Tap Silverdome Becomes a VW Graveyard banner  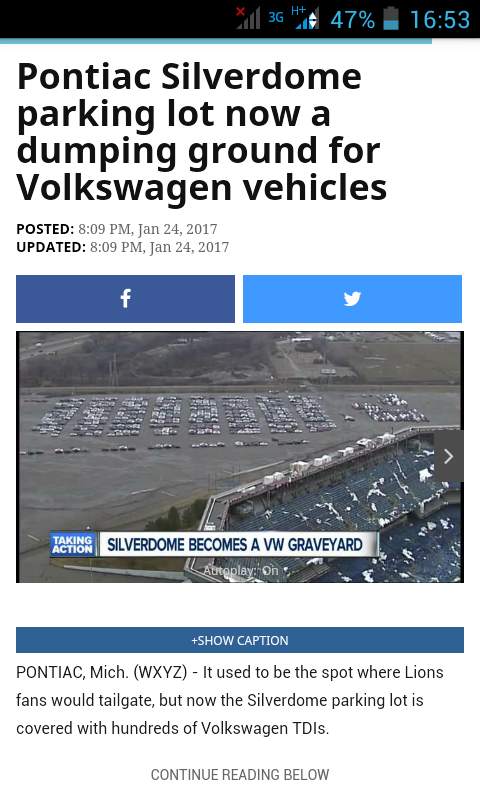237,545
